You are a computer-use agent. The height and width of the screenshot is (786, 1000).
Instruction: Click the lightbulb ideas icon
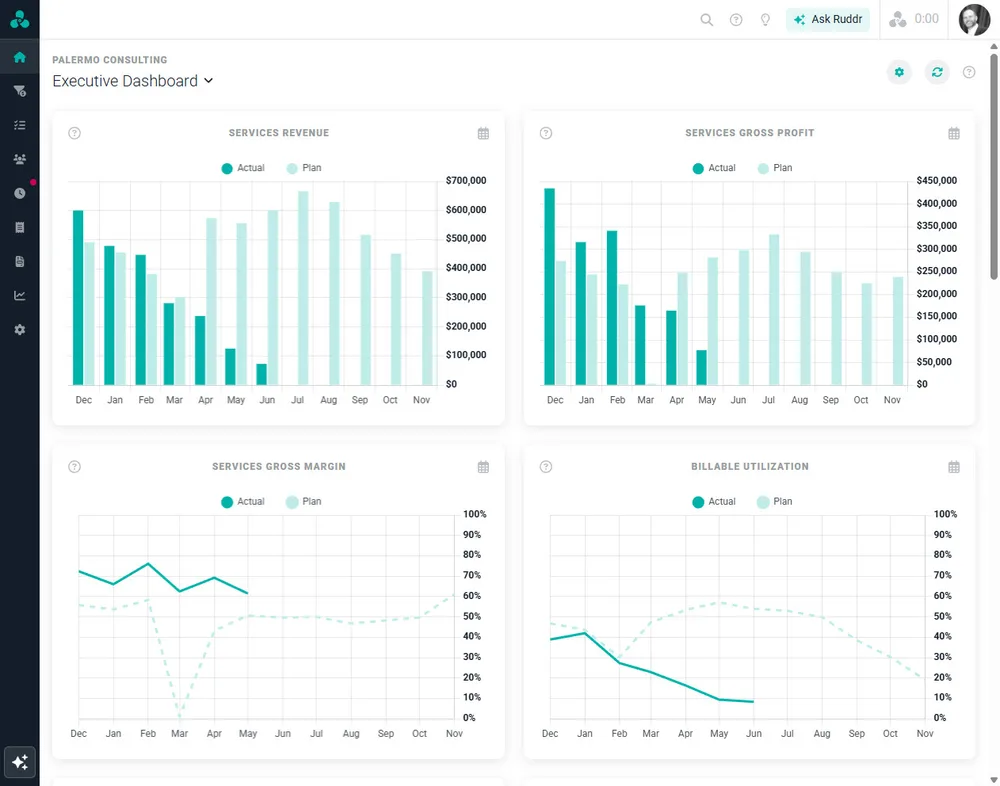point(765,20)
